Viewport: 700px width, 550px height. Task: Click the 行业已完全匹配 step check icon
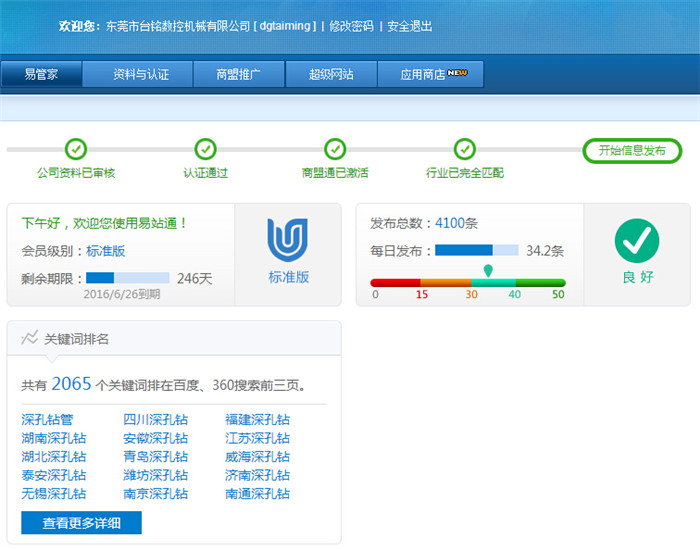(x=464, y=150)
